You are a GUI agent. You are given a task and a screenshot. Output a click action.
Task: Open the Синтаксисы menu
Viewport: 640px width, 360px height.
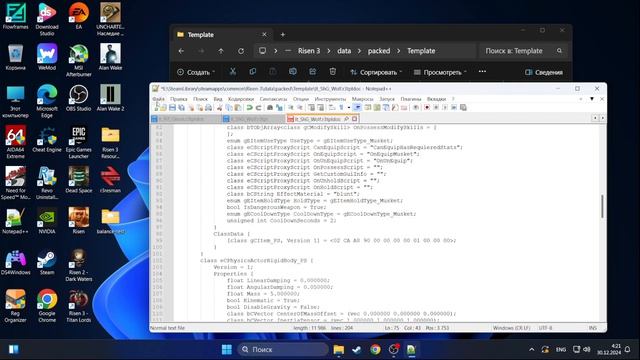pos(273,99)
